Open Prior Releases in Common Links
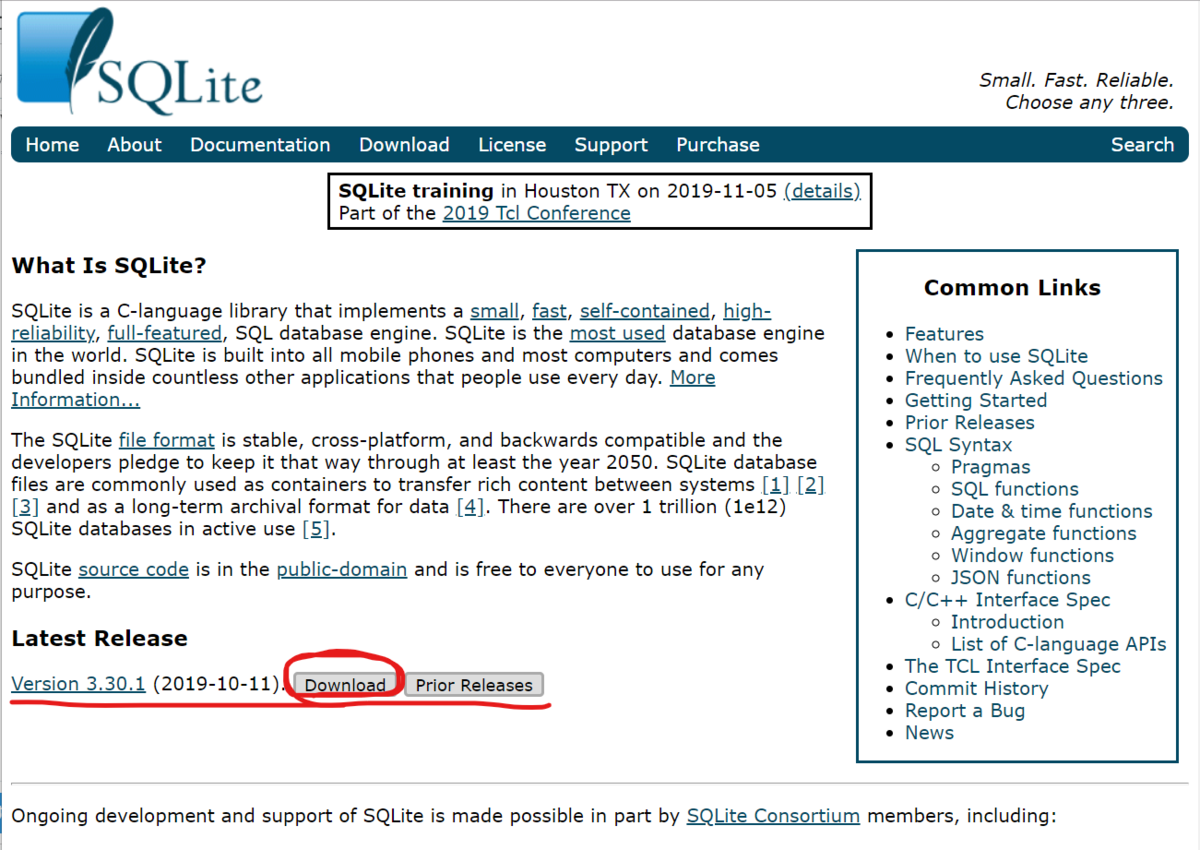The width and height of the screenshot is (1200, 850). point(970,422)
